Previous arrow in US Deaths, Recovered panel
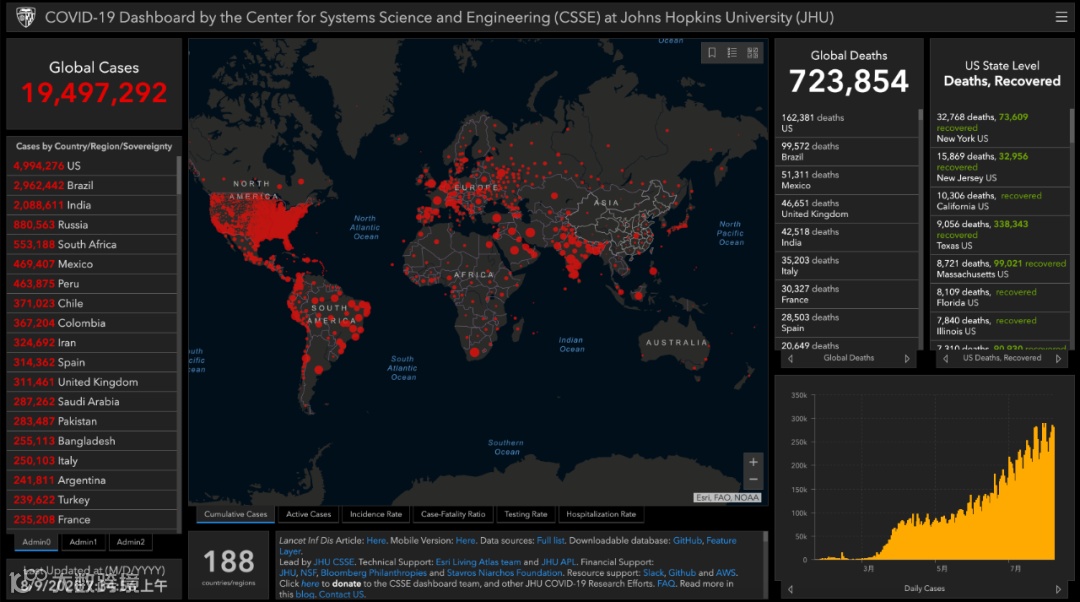 coord(946,358)
